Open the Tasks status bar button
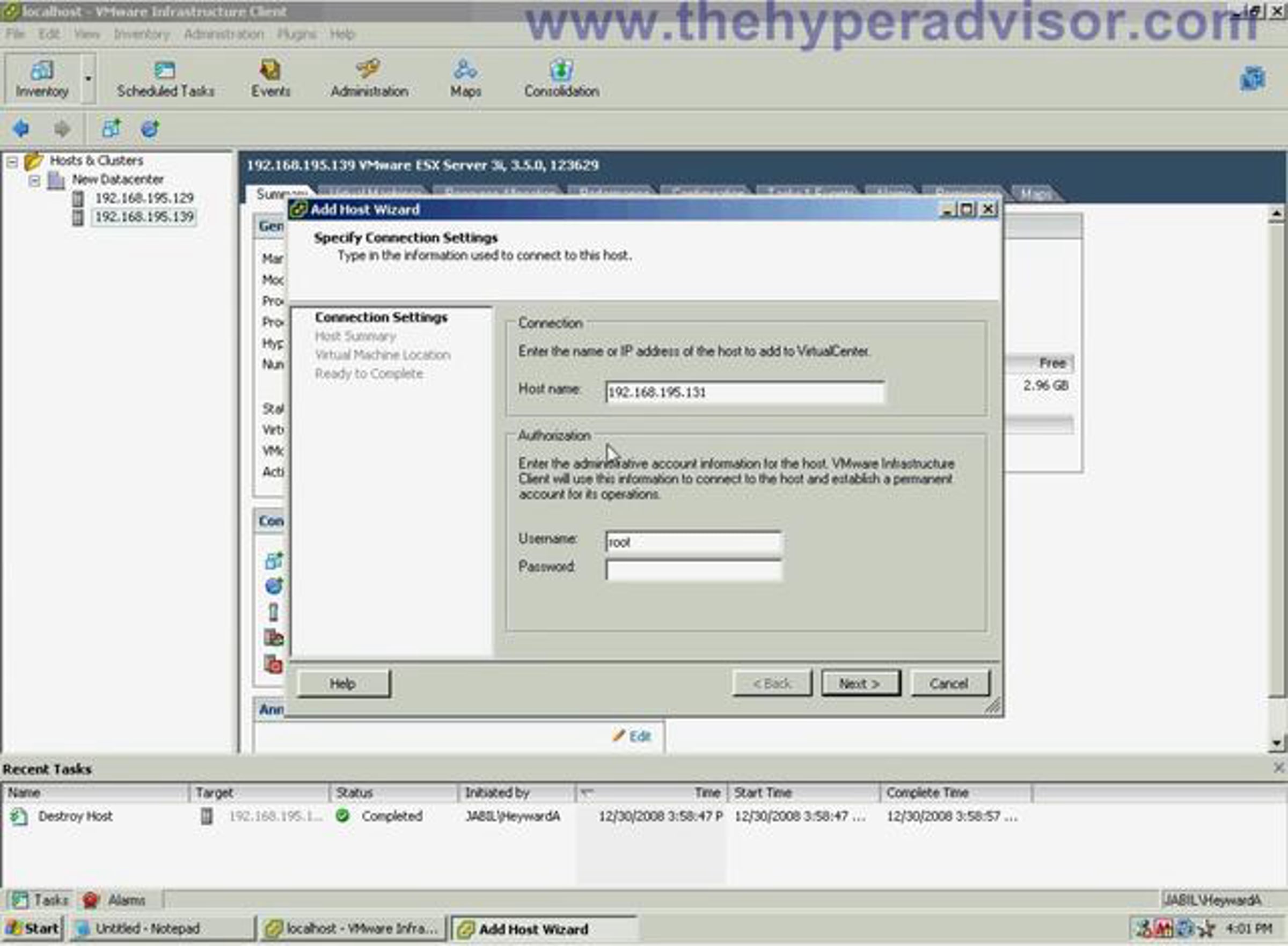 40,900
